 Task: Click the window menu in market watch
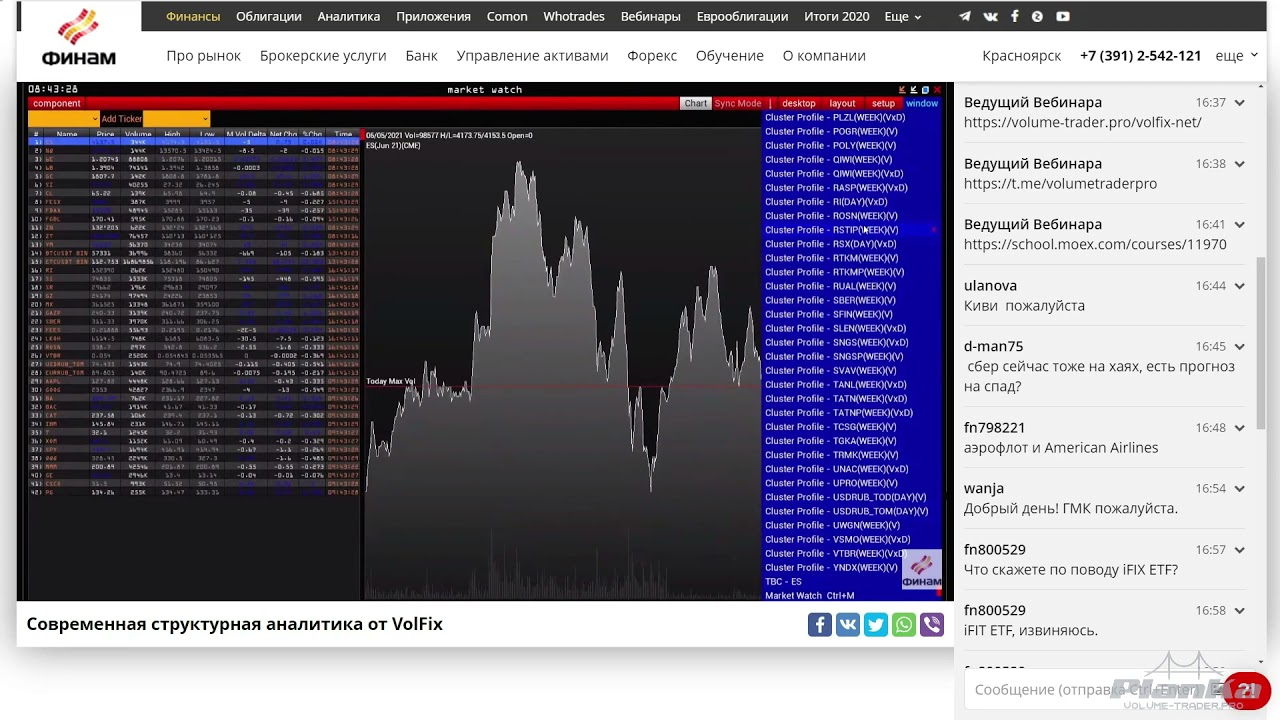922,103
